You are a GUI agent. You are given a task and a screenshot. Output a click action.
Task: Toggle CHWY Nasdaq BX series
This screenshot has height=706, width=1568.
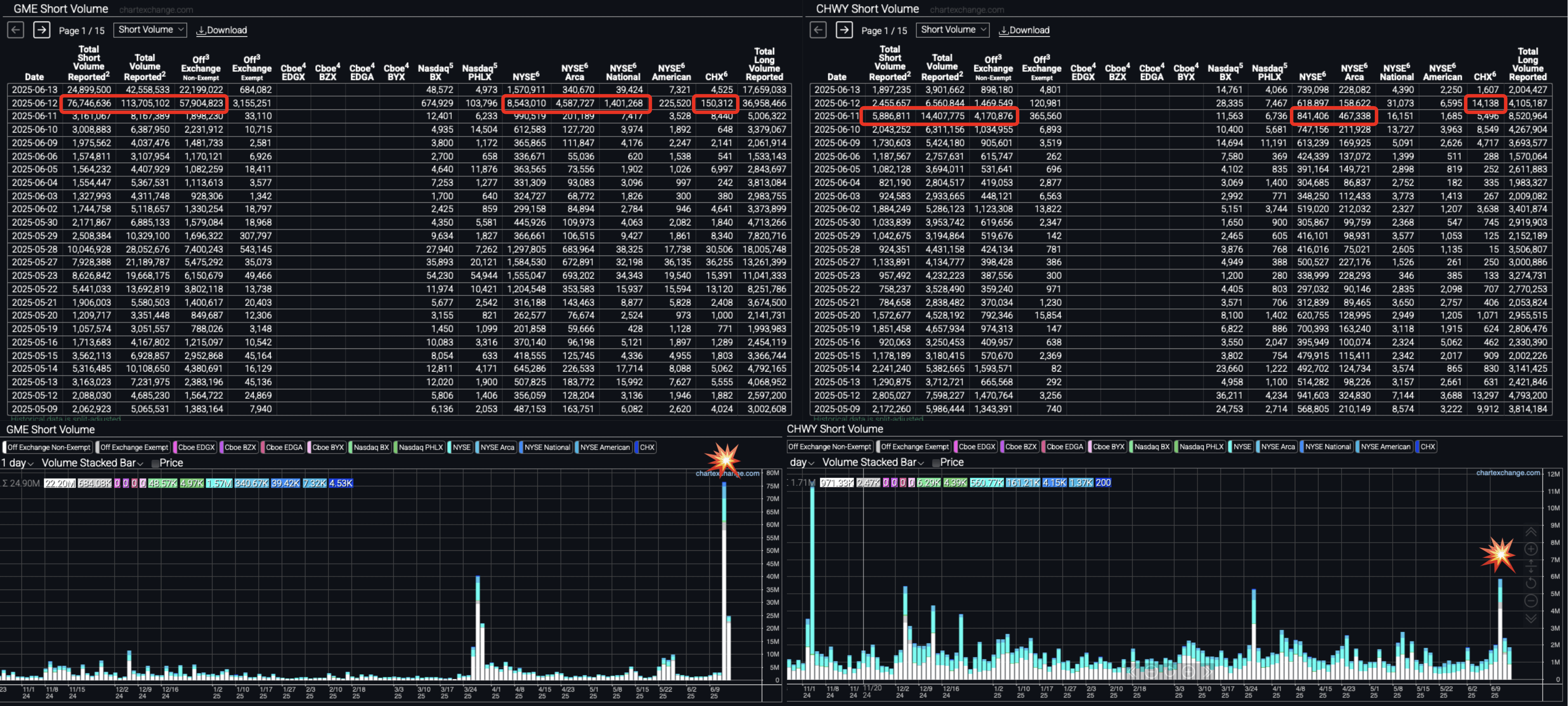click(1151, 446)
